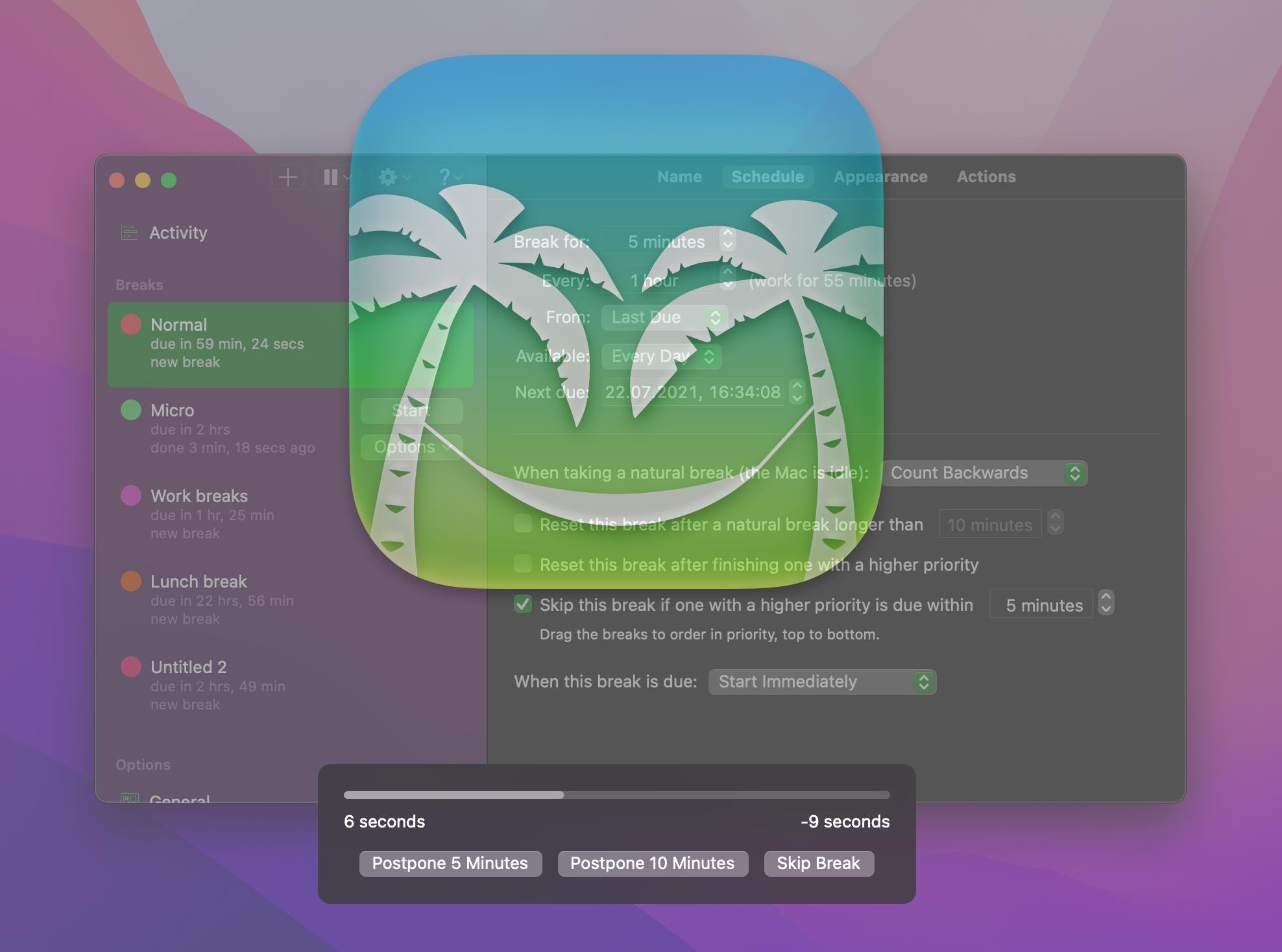Click the Break for 5 minutes field
This screenshot has height=952, width=1282.
coord(659,241)
